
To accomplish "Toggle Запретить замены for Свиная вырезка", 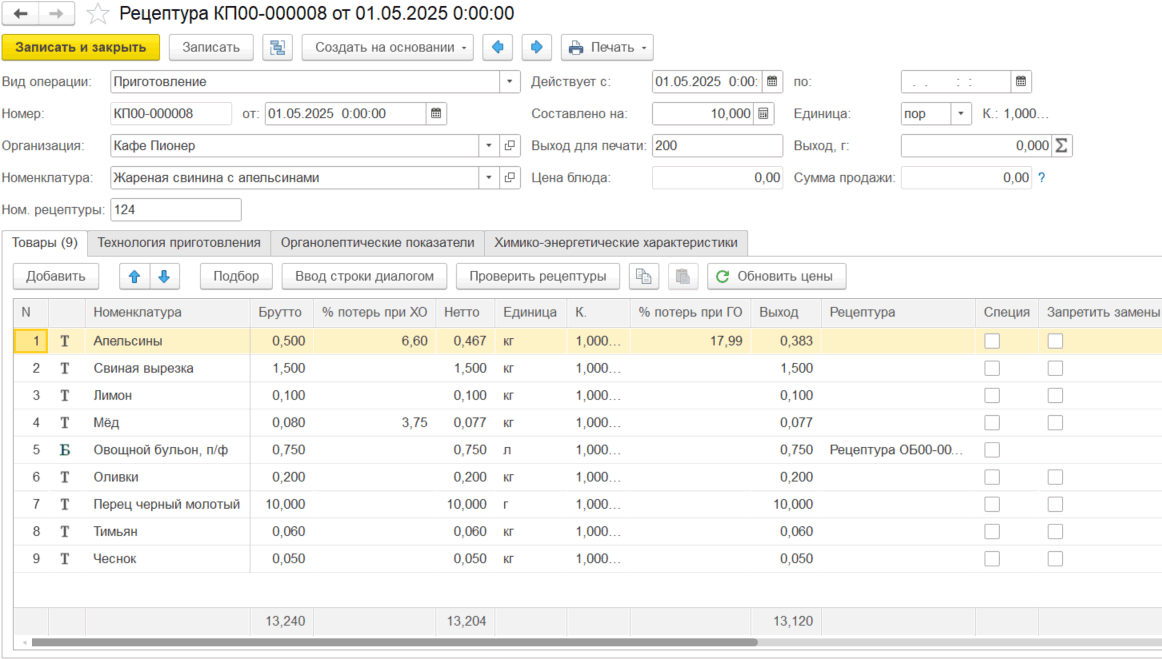I will click(x=1055, y=368).
